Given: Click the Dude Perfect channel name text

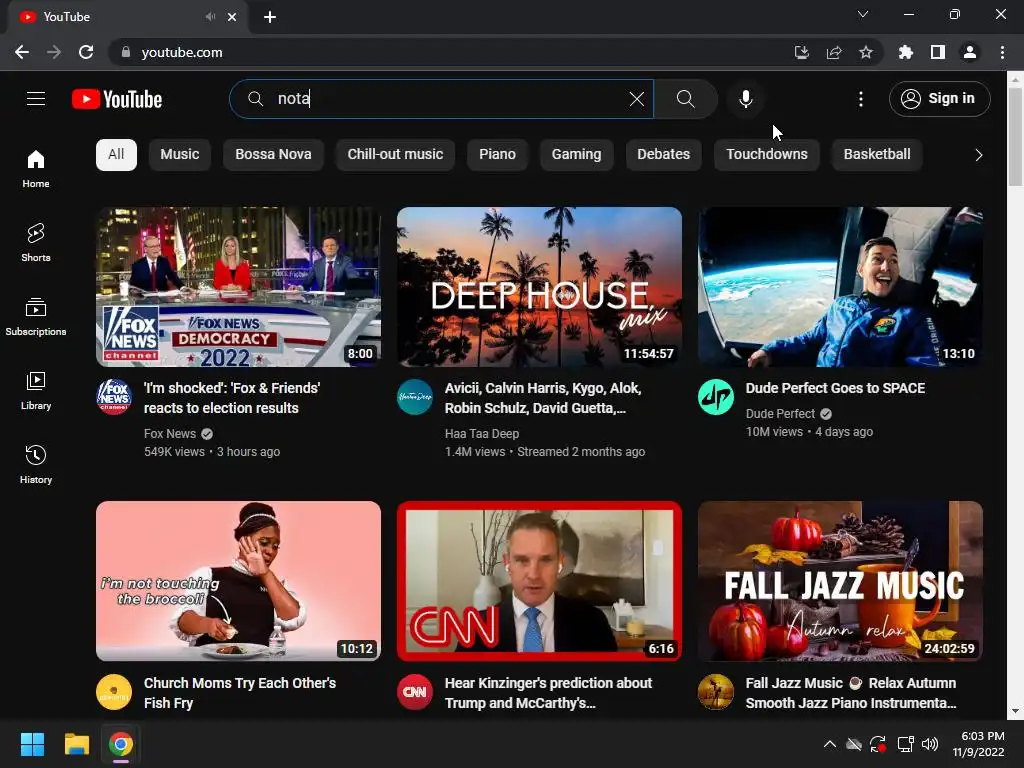Looking at the screenshot, I should point(780,414).
